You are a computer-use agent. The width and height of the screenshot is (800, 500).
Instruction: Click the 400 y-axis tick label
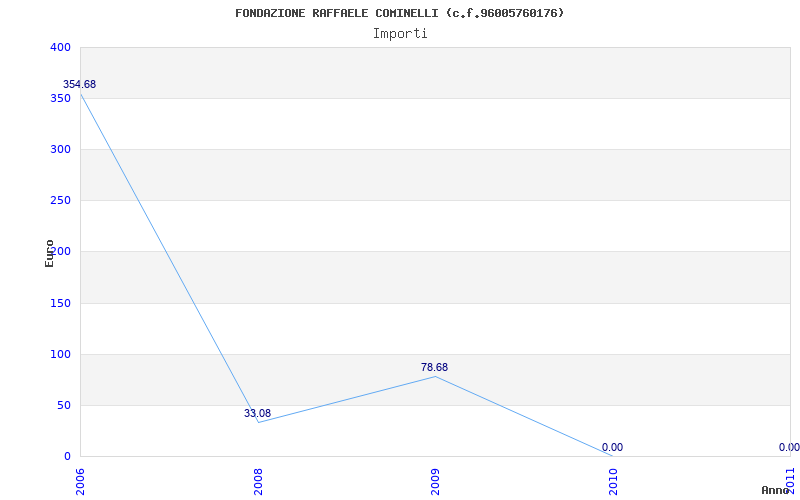(x=60, y=47)
